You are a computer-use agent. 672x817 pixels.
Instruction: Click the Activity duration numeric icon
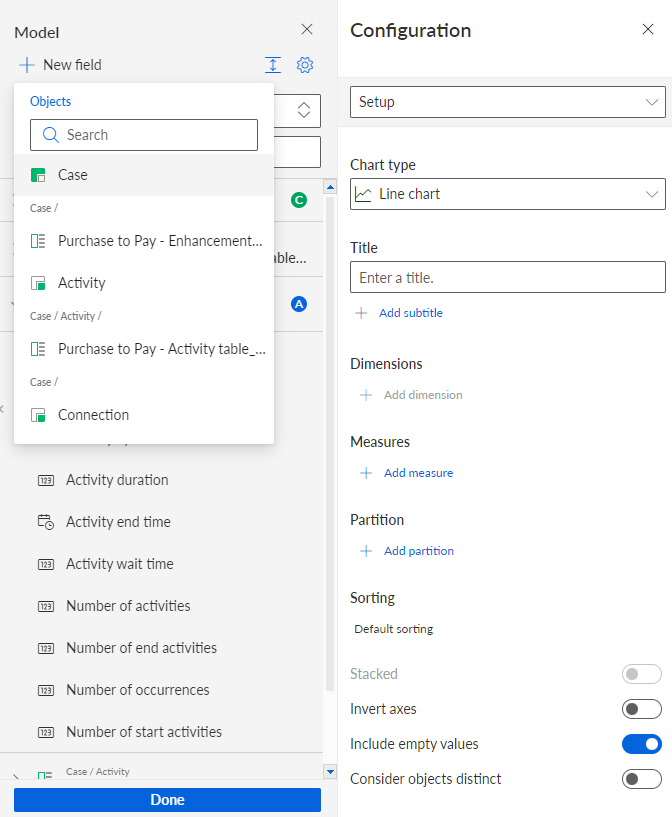46,480
